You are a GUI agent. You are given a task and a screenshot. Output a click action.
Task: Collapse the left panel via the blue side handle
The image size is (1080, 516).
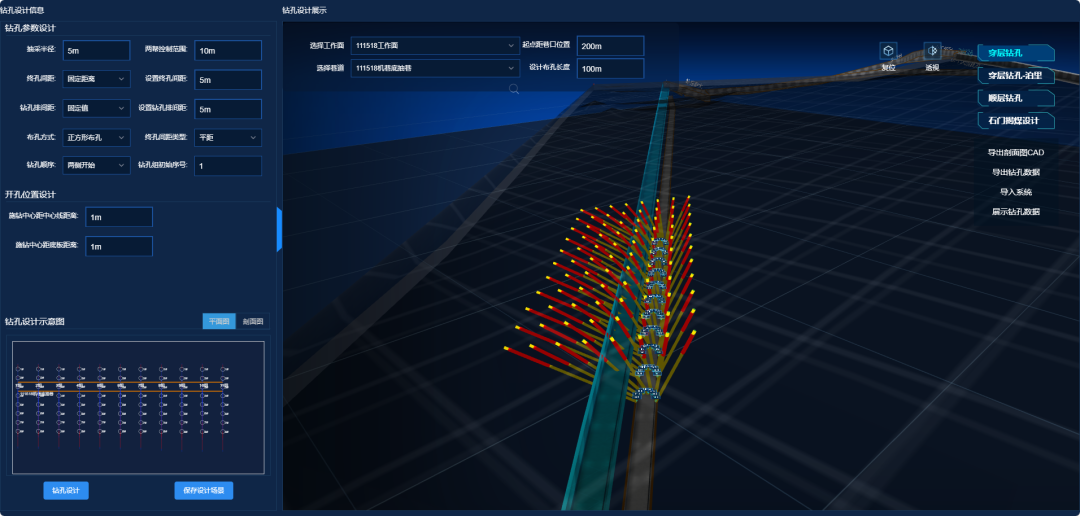280,229
